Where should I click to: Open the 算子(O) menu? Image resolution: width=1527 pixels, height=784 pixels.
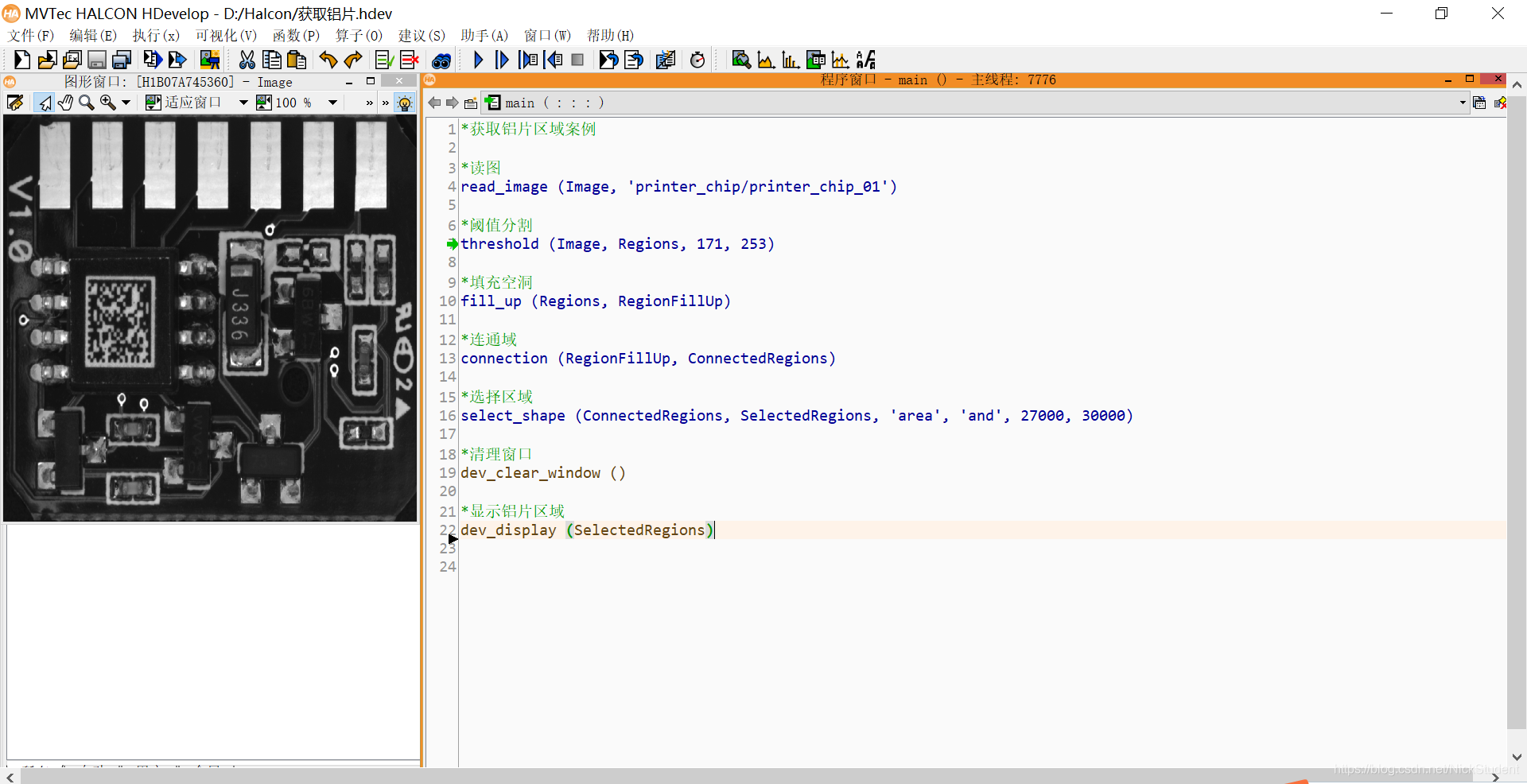(359, 36)
